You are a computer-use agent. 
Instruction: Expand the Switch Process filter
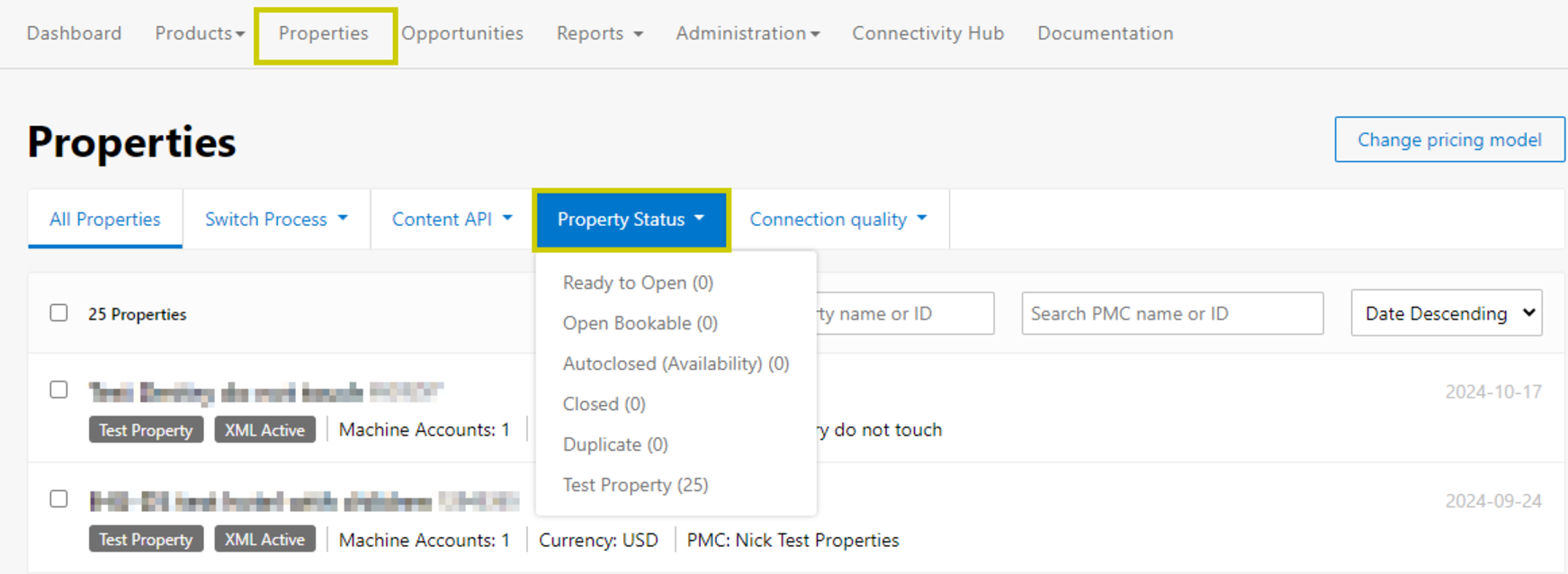click(x=276, y=220)
